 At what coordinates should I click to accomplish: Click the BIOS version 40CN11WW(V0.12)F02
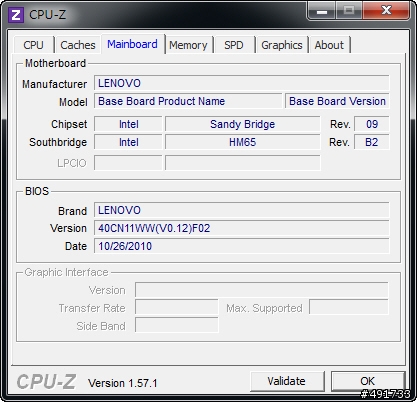pyautogui.click(x=242, y=228)
